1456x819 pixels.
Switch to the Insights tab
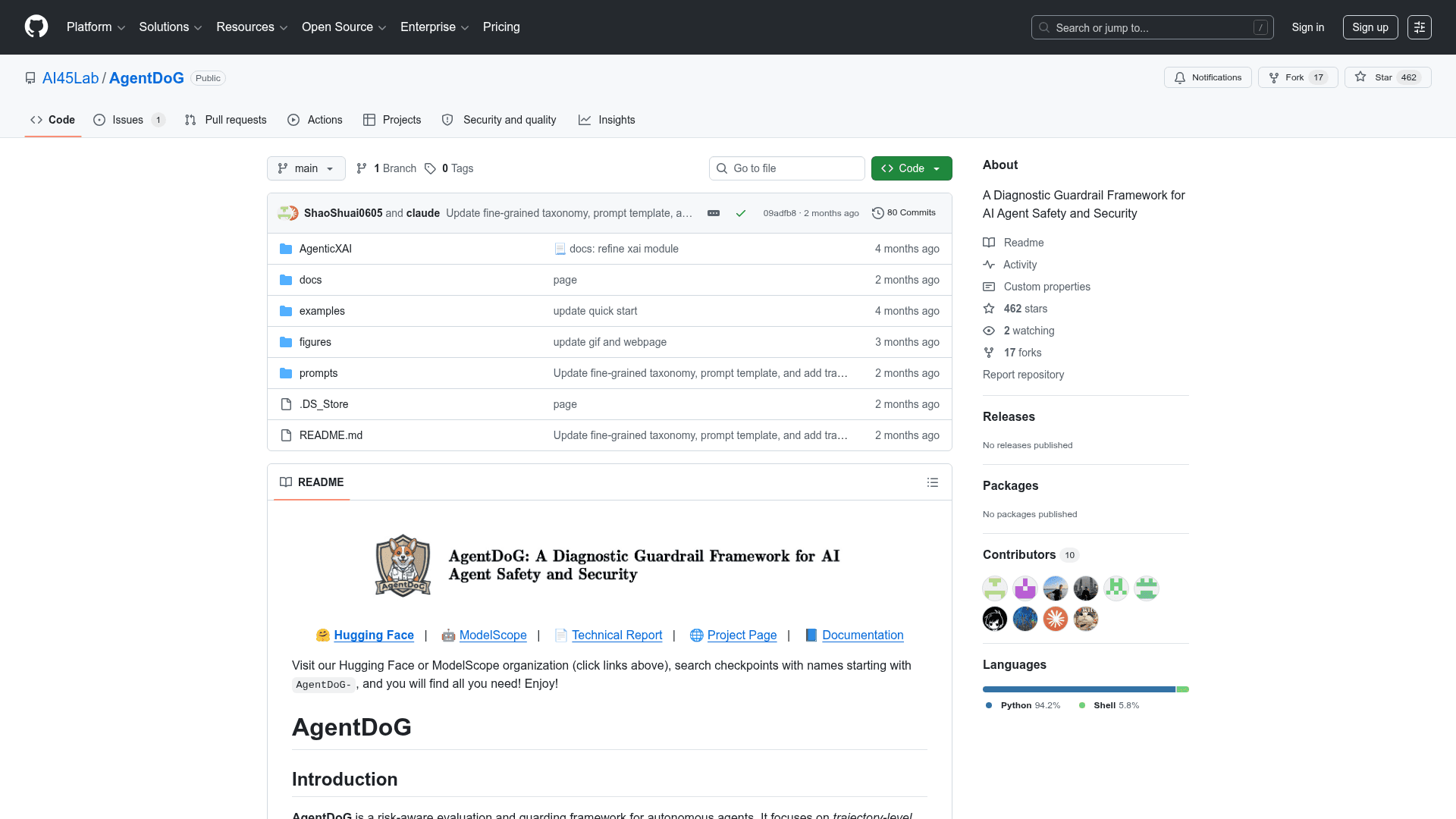(607, 120)
